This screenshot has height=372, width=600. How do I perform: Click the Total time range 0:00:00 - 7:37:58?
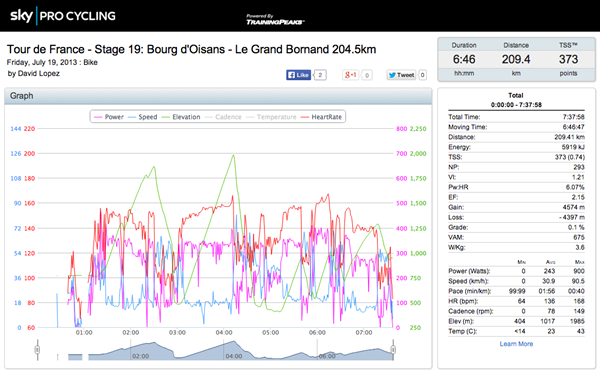[x=516, y=105]
